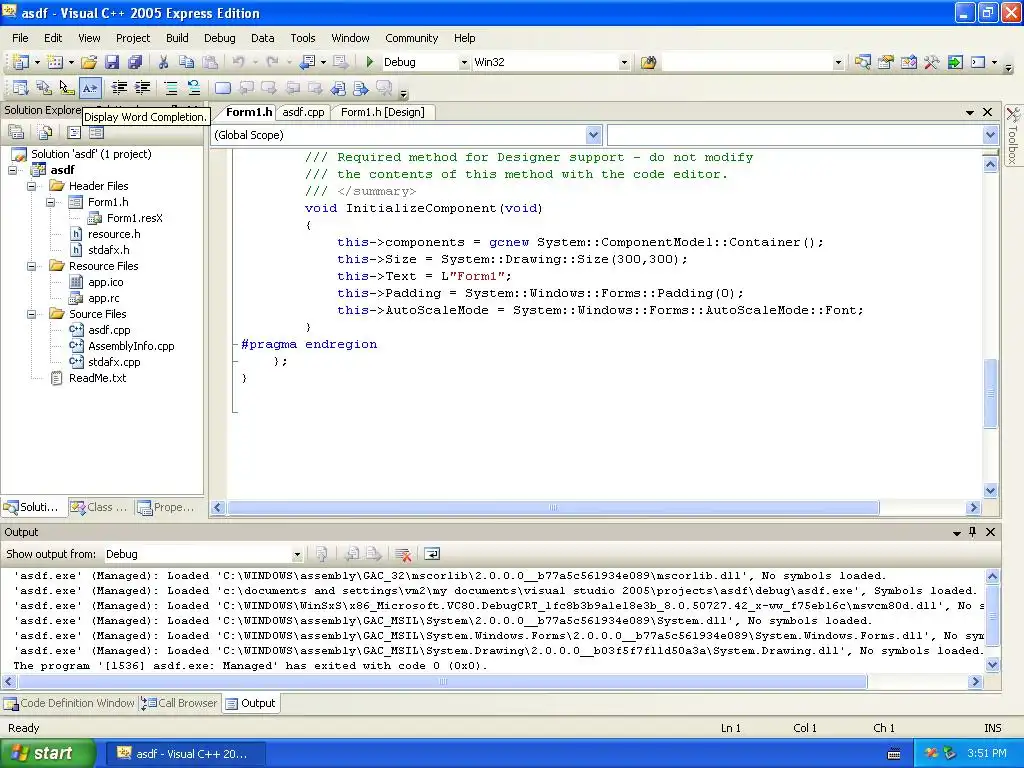Uncomment the selected lines icon

[194, 88]
